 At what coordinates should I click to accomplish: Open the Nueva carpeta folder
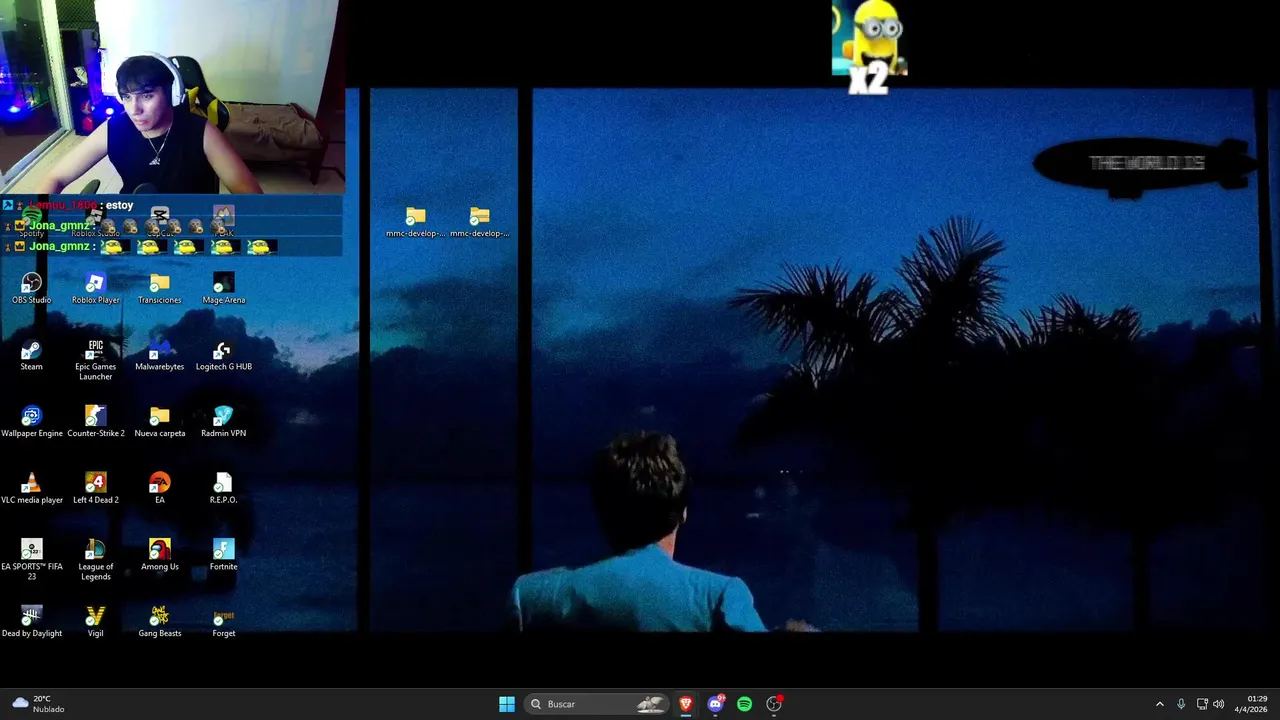tap(159, 422)
